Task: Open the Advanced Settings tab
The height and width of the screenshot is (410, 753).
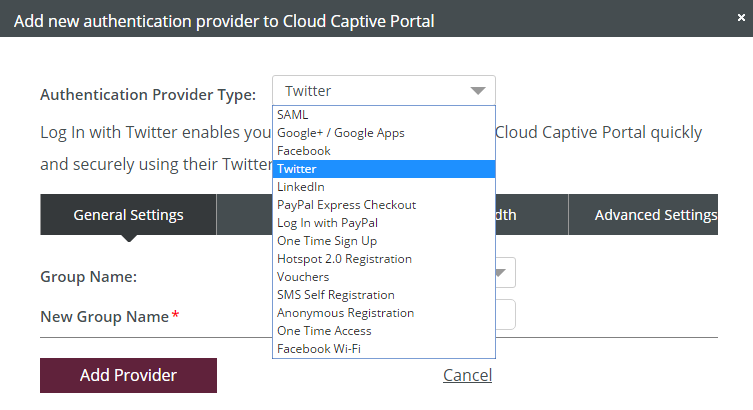Action: (x=643, y=215)
